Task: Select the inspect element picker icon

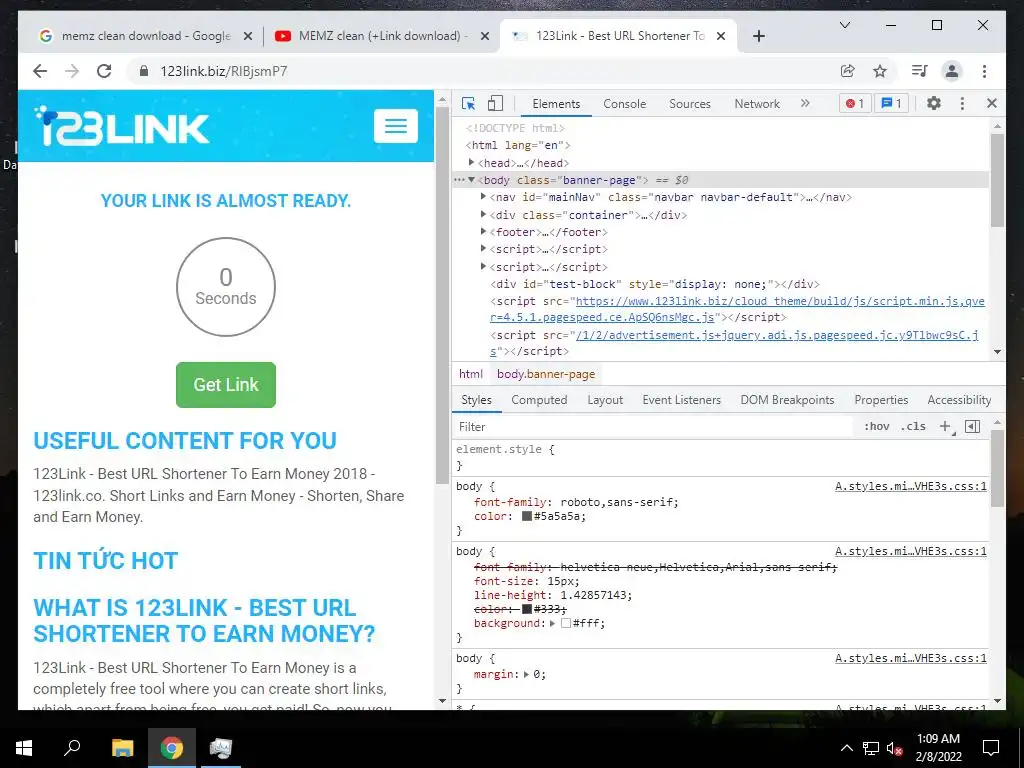Action: pos(468,103)
